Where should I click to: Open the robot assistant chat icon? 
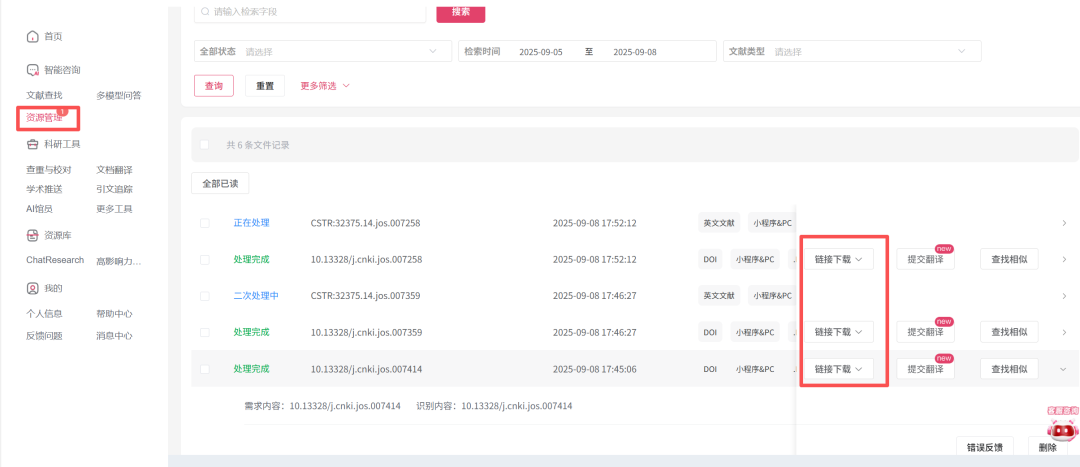click(x=1061, y=428)
